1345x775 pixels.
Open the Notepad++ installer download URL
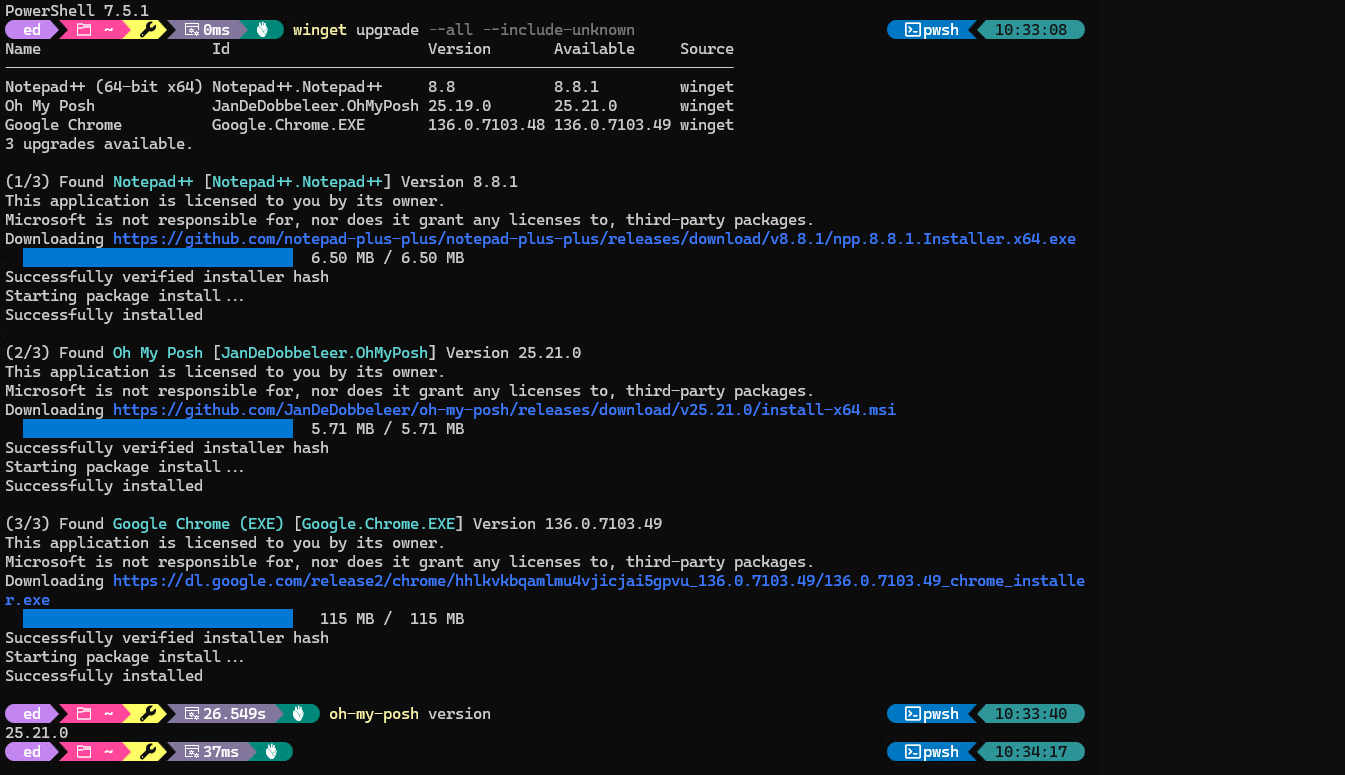click(x=593, y=239)
